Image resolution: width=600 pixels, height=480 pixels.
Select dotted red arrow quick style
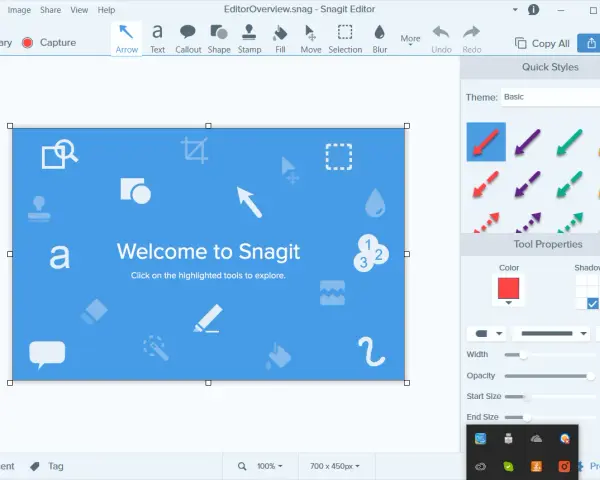486,222
